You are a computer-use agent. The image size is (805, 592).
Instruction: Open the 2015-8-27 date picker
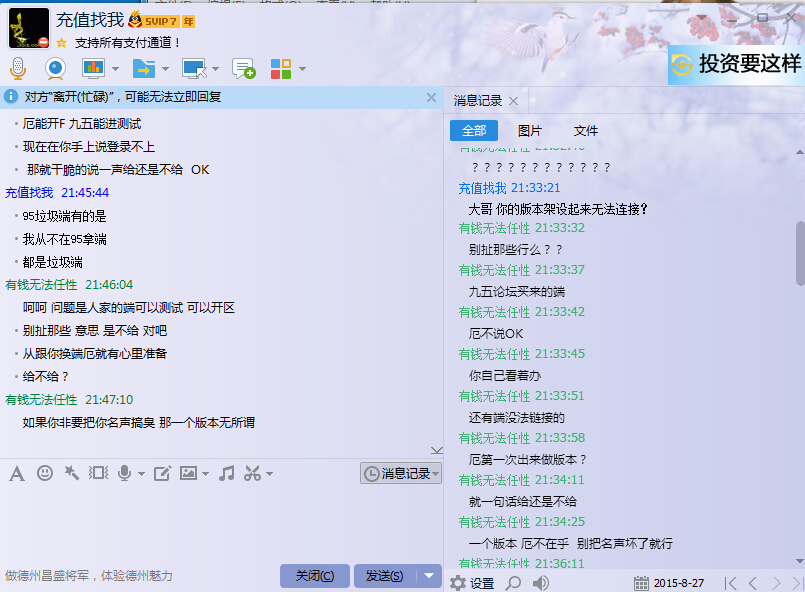tap(670, 582)
